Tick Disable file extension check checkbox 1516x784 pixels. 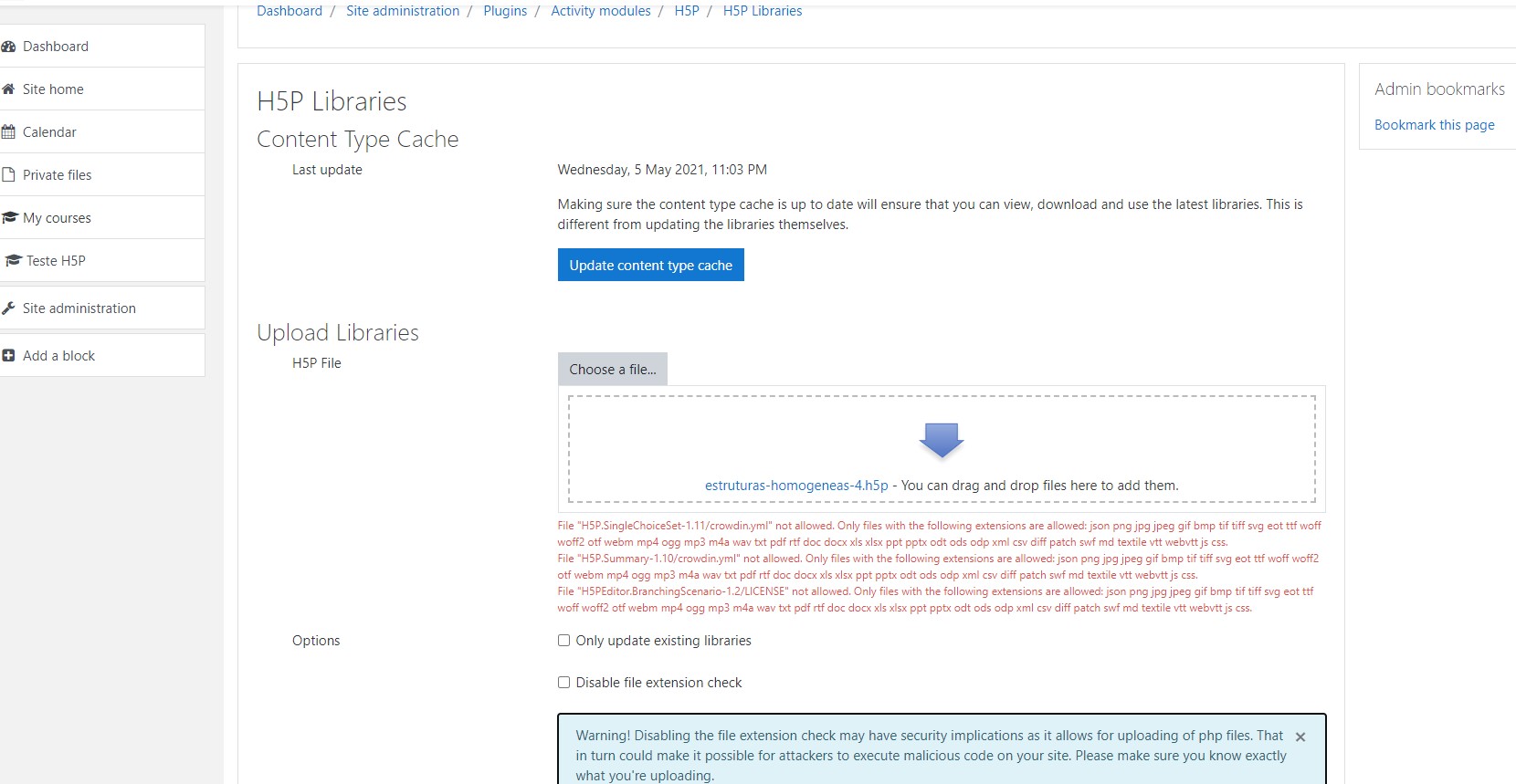click(x=563, y=683)
